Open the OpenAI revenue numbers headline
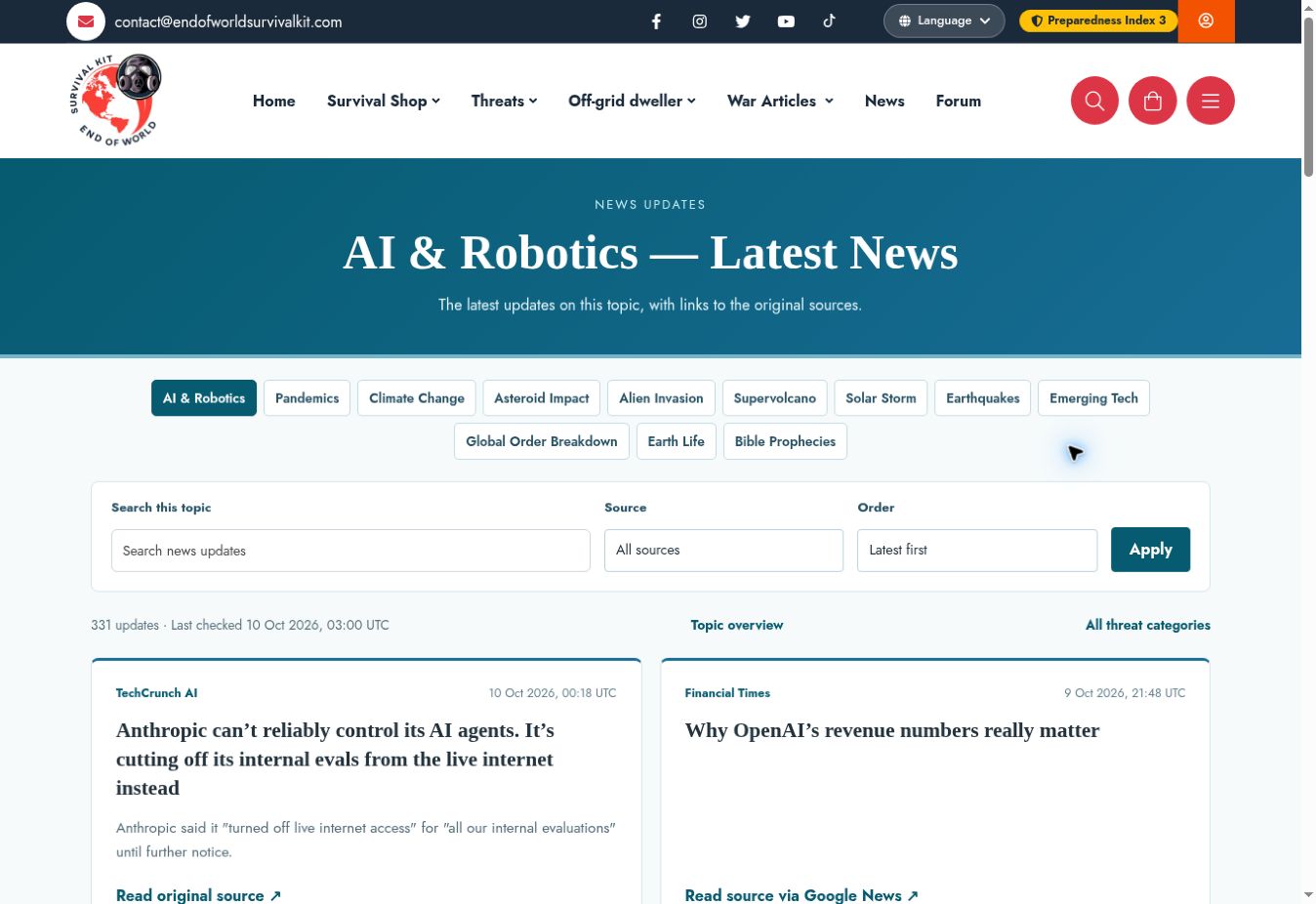The image size is (1316, 904). click(892, 730)
